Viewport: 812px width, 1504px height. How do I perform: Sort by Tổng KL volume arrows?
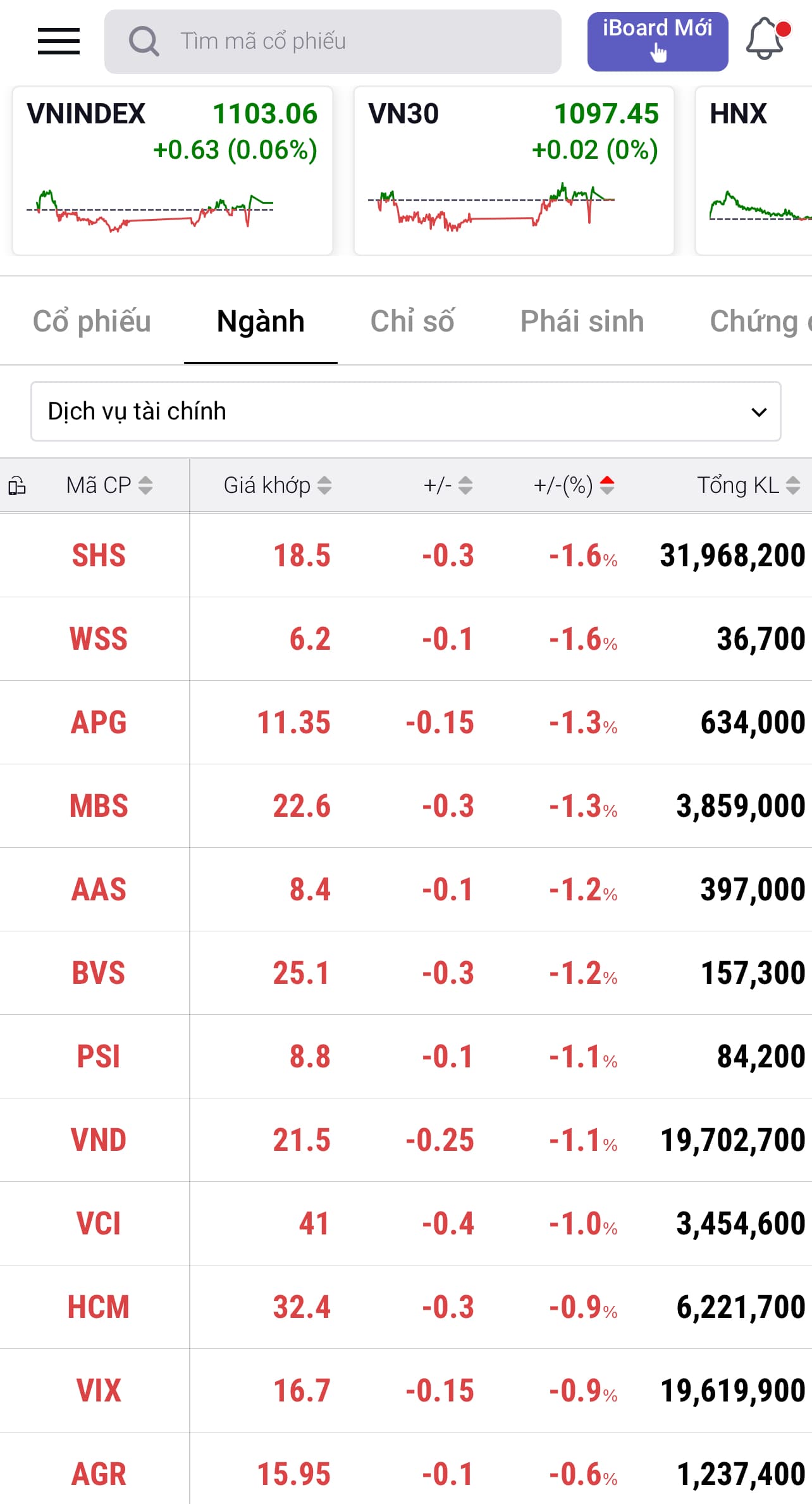click(793, 485)
